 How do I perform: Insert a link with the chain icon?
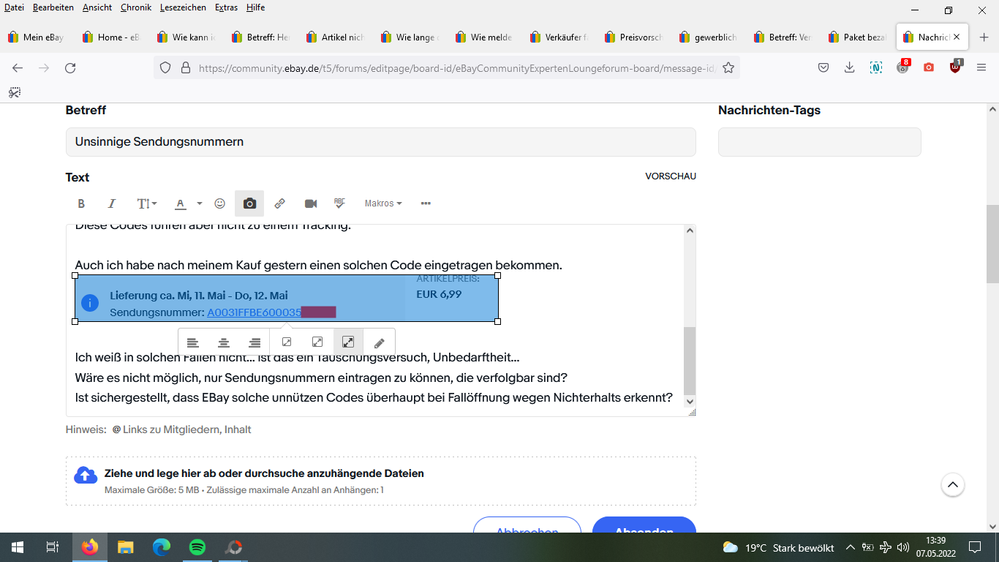[280, 204]
